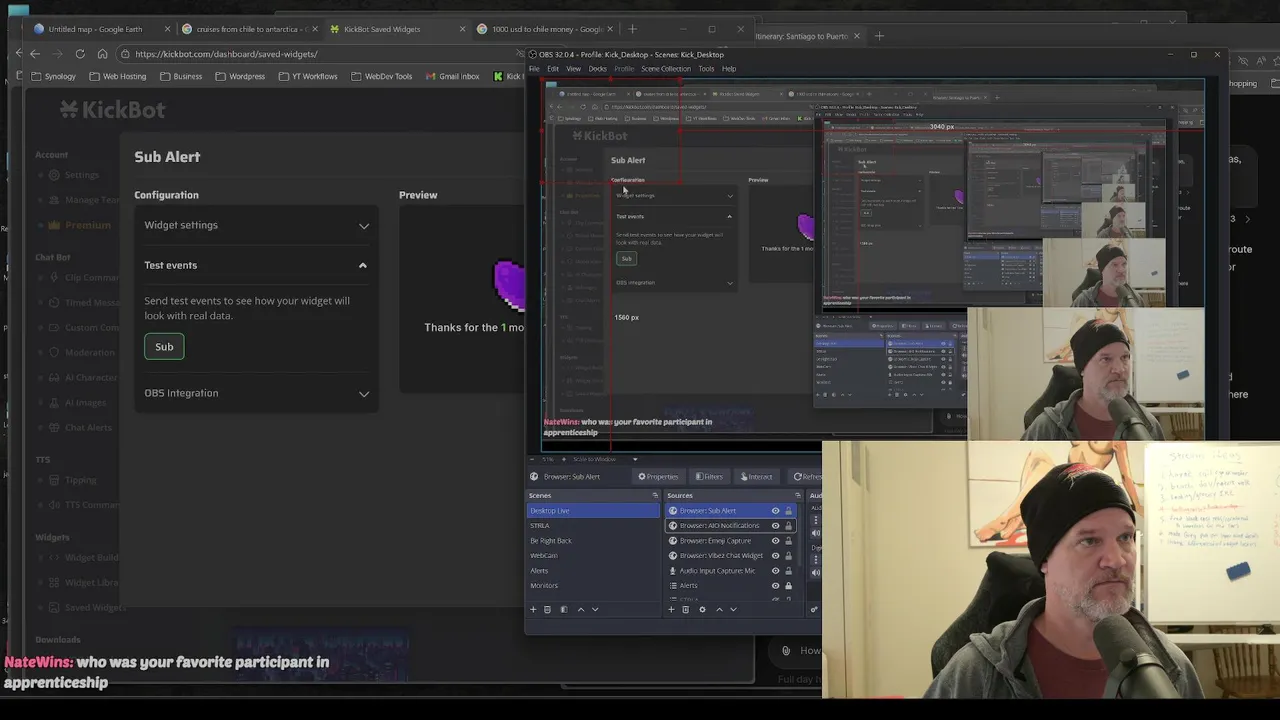Open a new browser tab with the plus

pyautogui.click(x=632, y=29)
